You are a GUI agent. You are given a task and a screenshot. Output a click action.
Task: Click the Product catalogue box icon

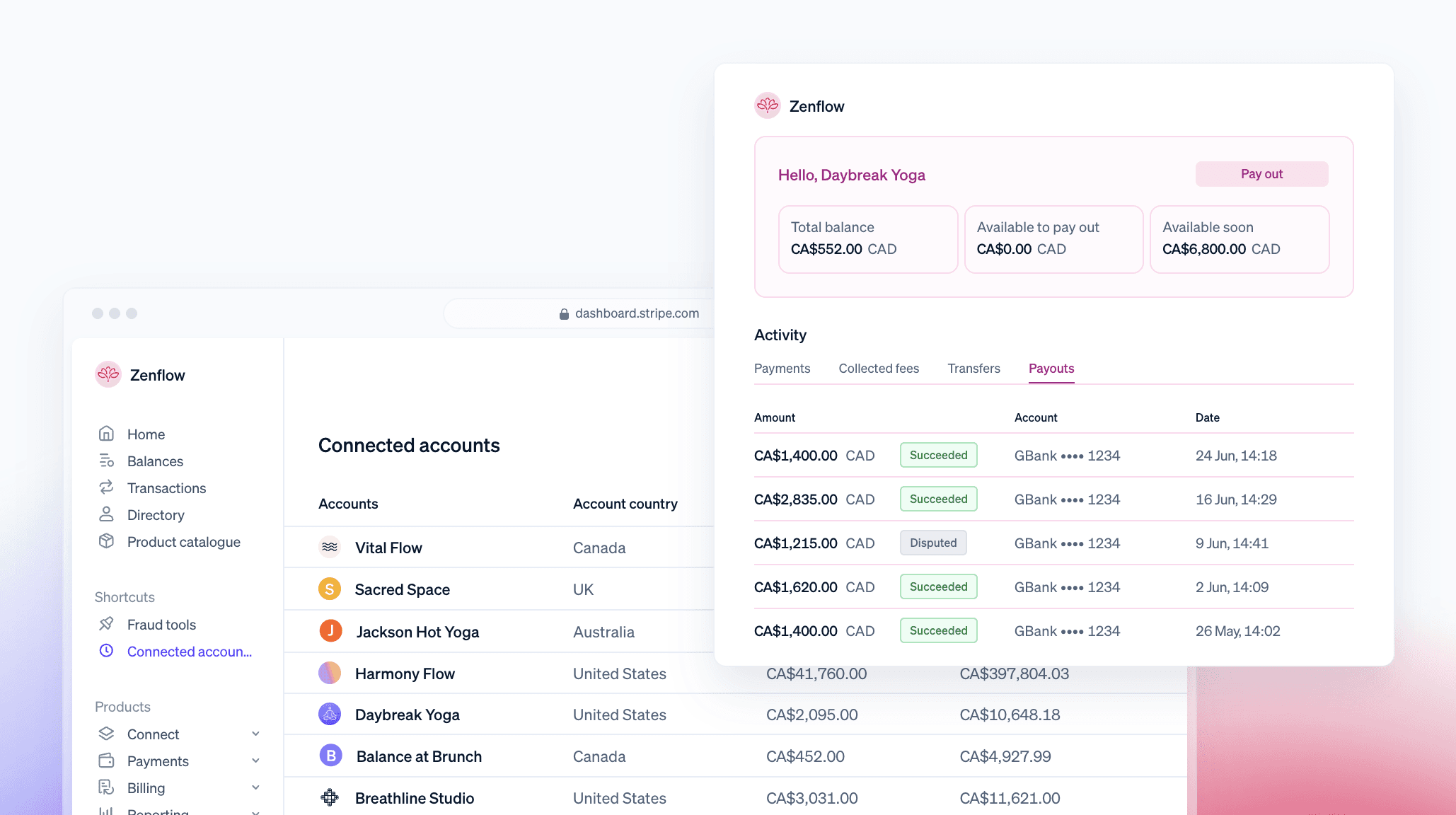tap(106, 541)
